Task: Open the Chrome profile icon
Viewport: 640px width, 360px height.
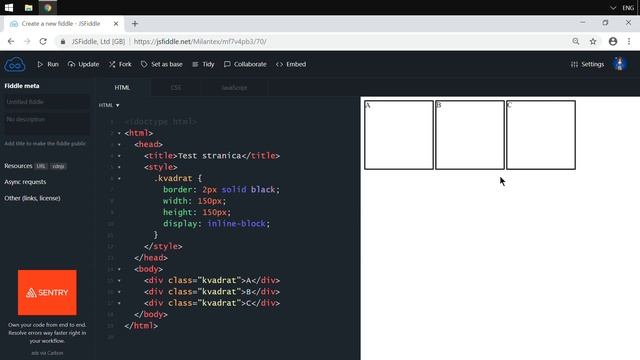Action: [x=613, y=41]
